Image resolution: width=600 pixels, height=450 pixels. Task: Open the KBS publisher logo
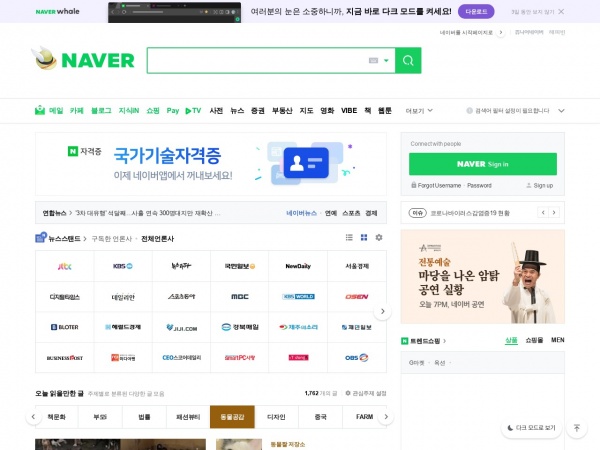tap(123, 266)
